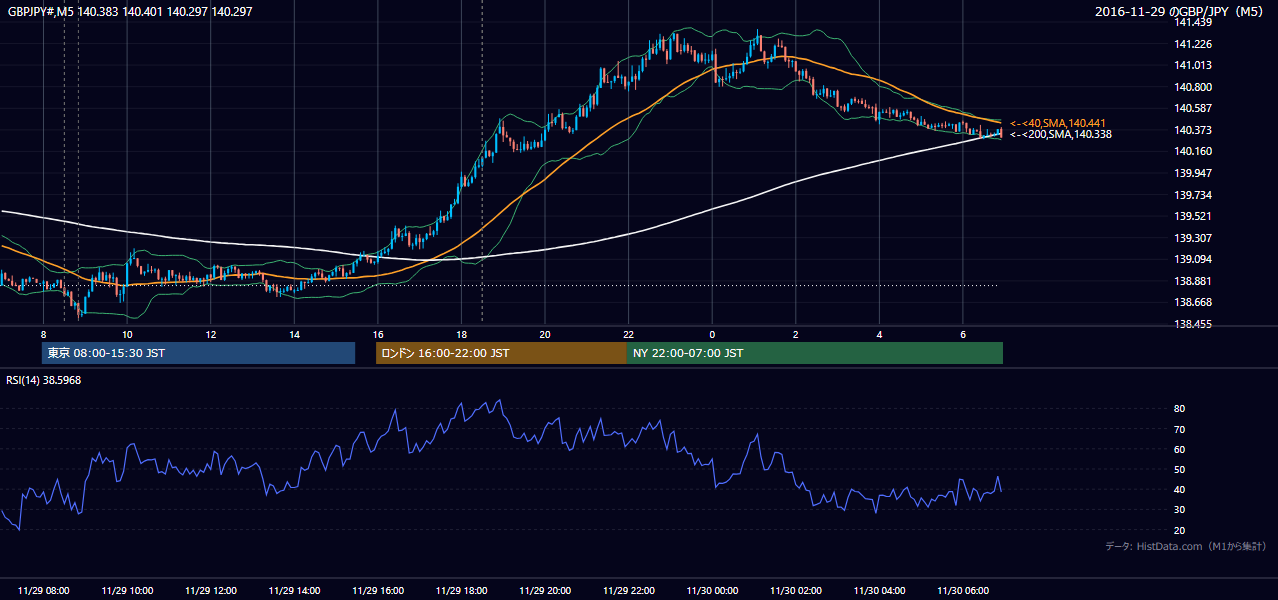This screenshot has height=600, width=1278.
Task: Click RSI axis level 20
Action: 1179,530
